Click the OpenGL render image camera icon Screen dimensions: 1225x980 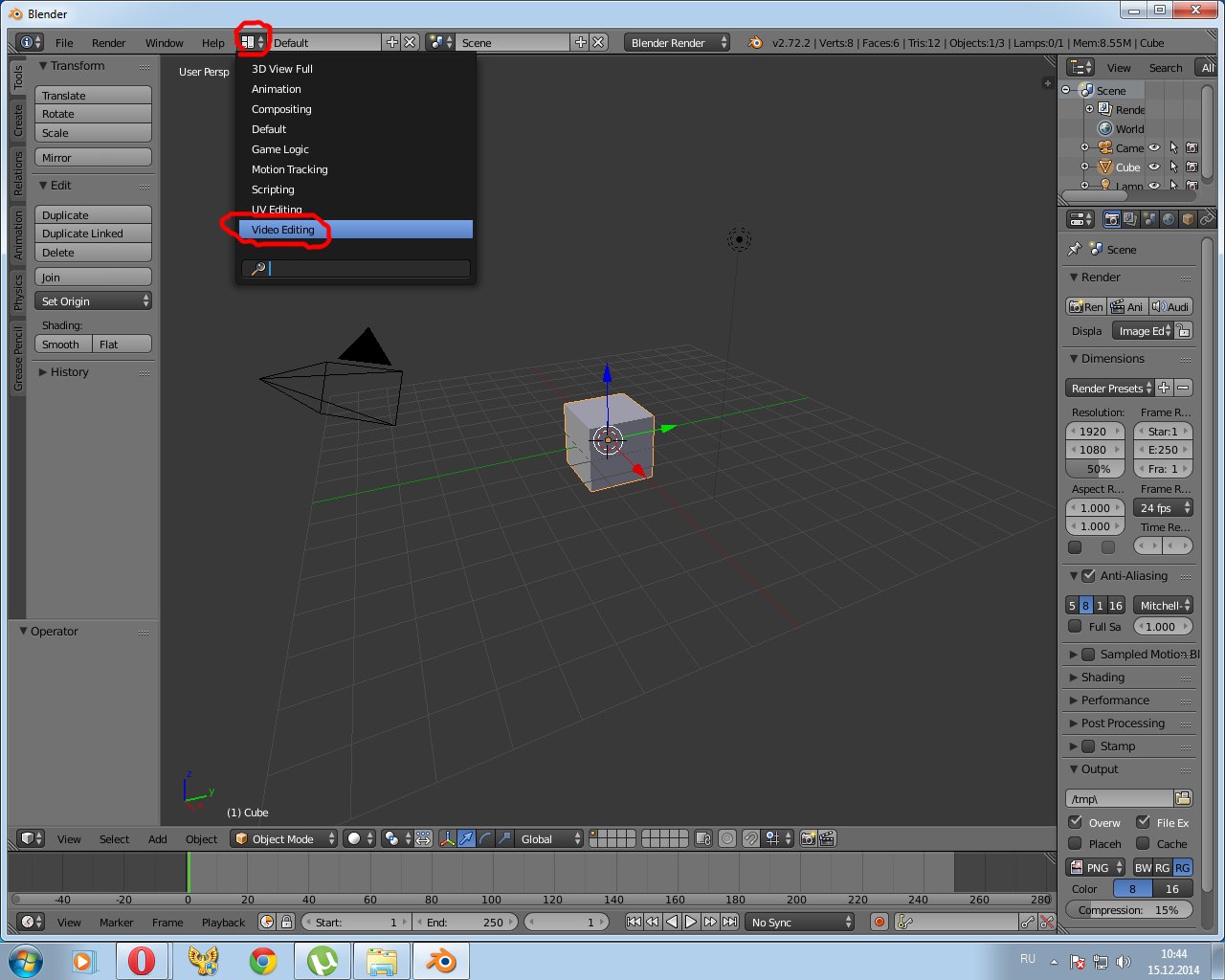point(808,838)
